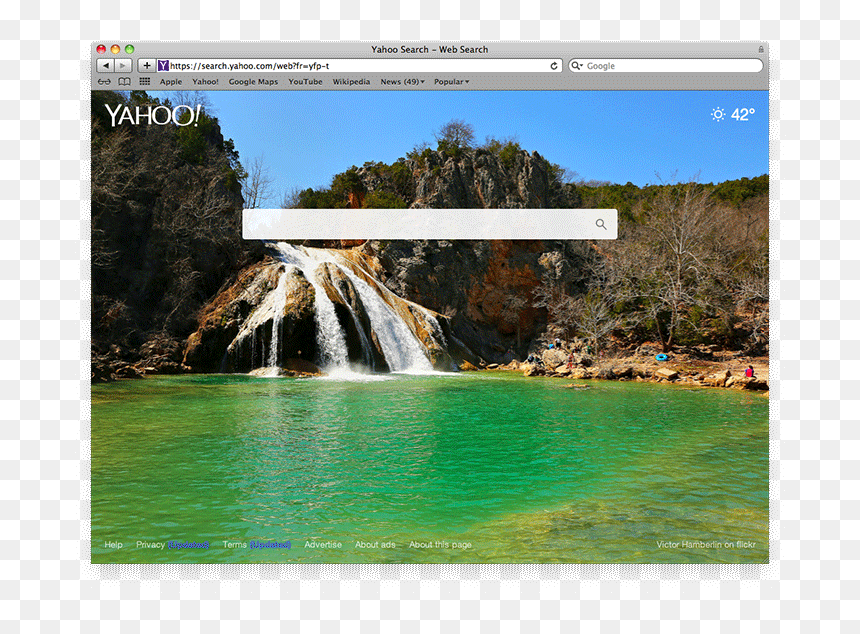The image size is (860, 634).
Task: Open the Google Maps bookmark
Action: tap(253, 82)
